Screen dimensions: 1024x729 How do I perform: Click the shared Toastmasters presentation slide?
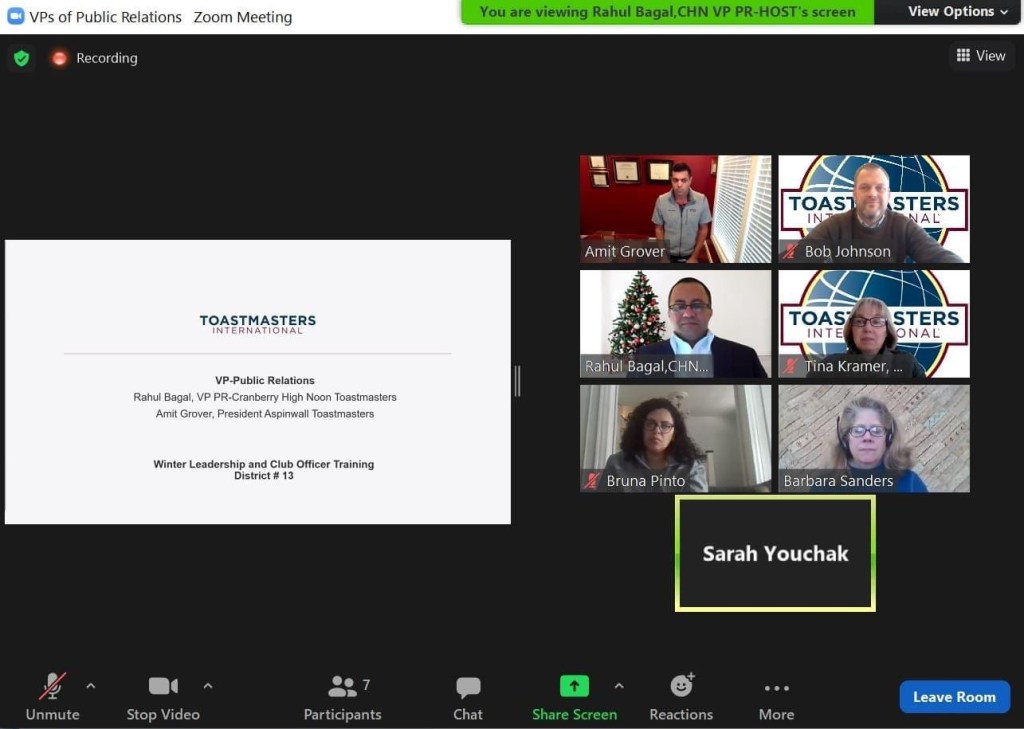coord(258,381)
